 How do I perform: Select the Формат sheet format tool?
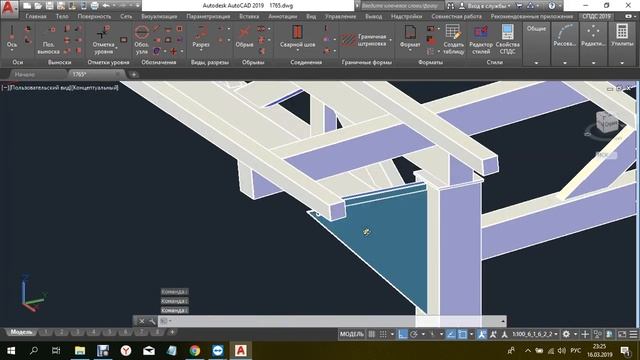click(410, 37)
